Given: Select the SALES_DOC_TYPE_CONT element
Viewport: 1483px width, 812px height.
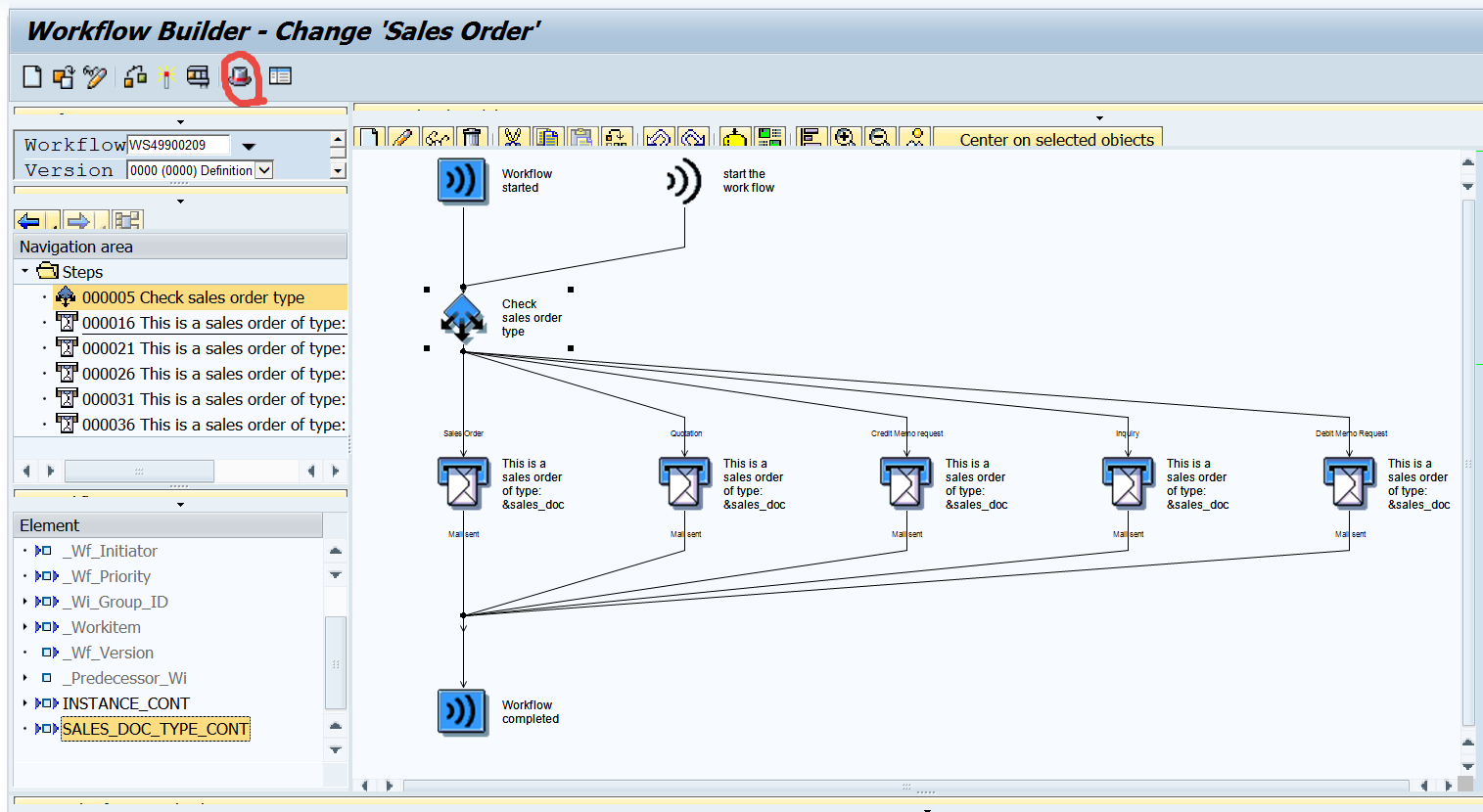Looking at the screenshot, I should (x=156, y=729).
